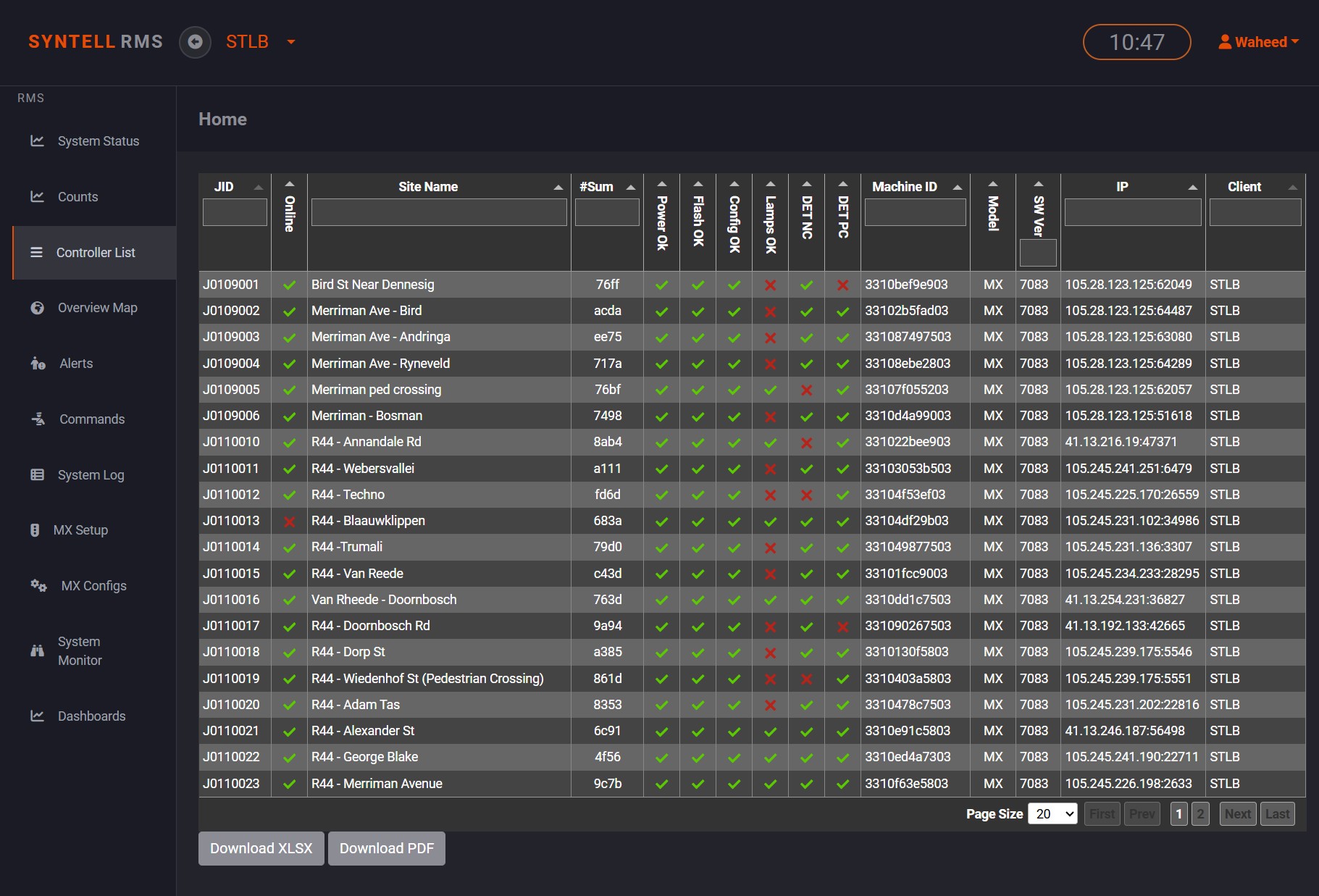Screen dimensions: 1319x896
Task: Click the MX Configs gears icon
Action: (x=38, y=585)
